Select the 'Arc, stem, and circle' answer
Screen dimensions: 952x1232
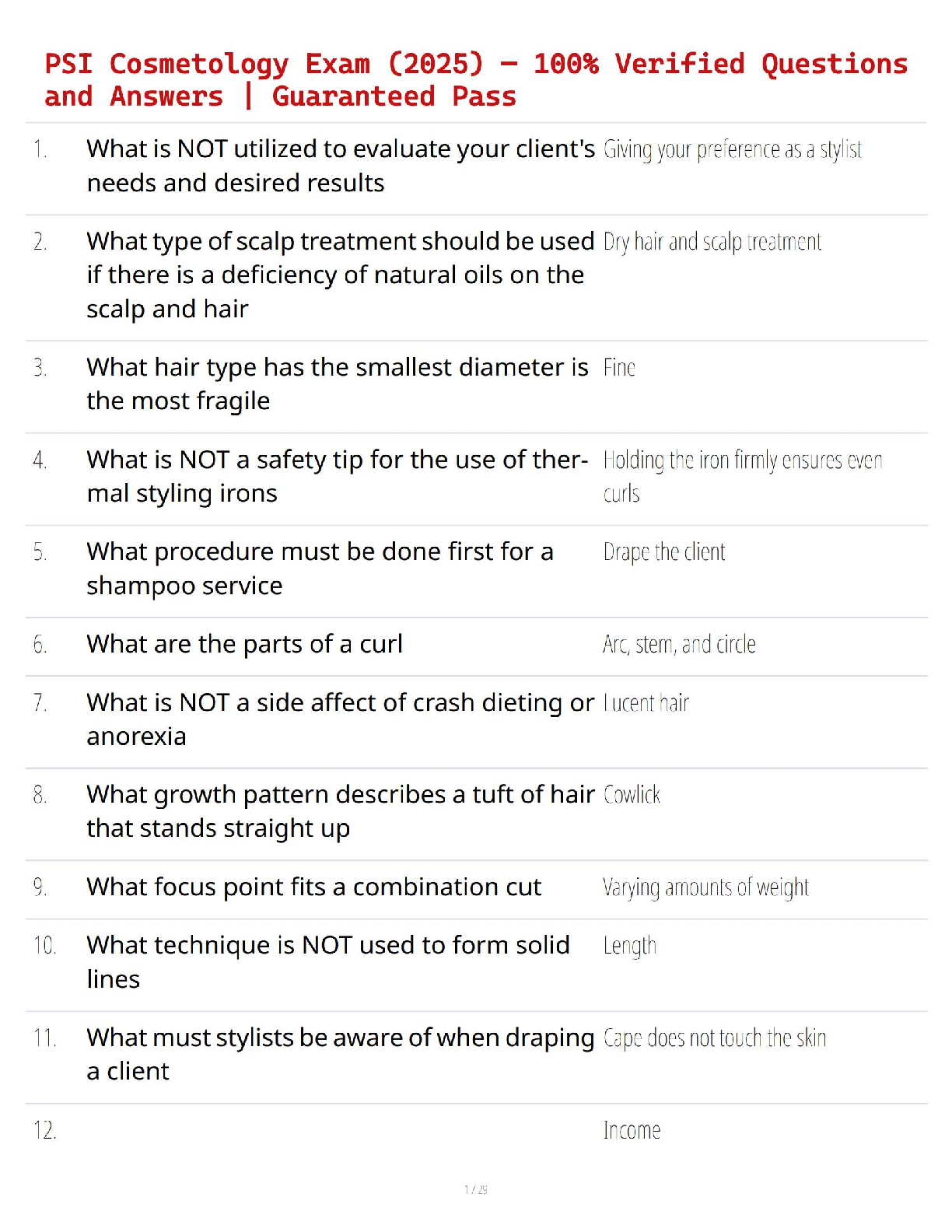[x=679, y=645]
